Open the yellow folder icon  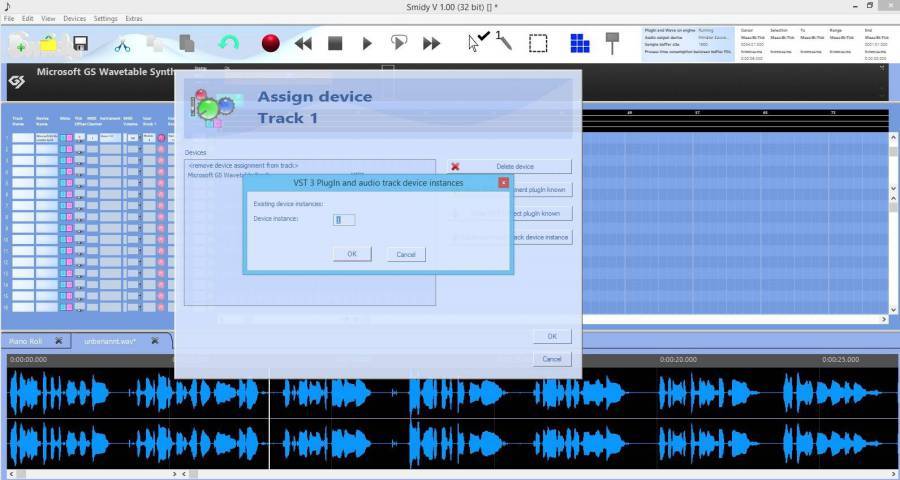tap(49, 43)
